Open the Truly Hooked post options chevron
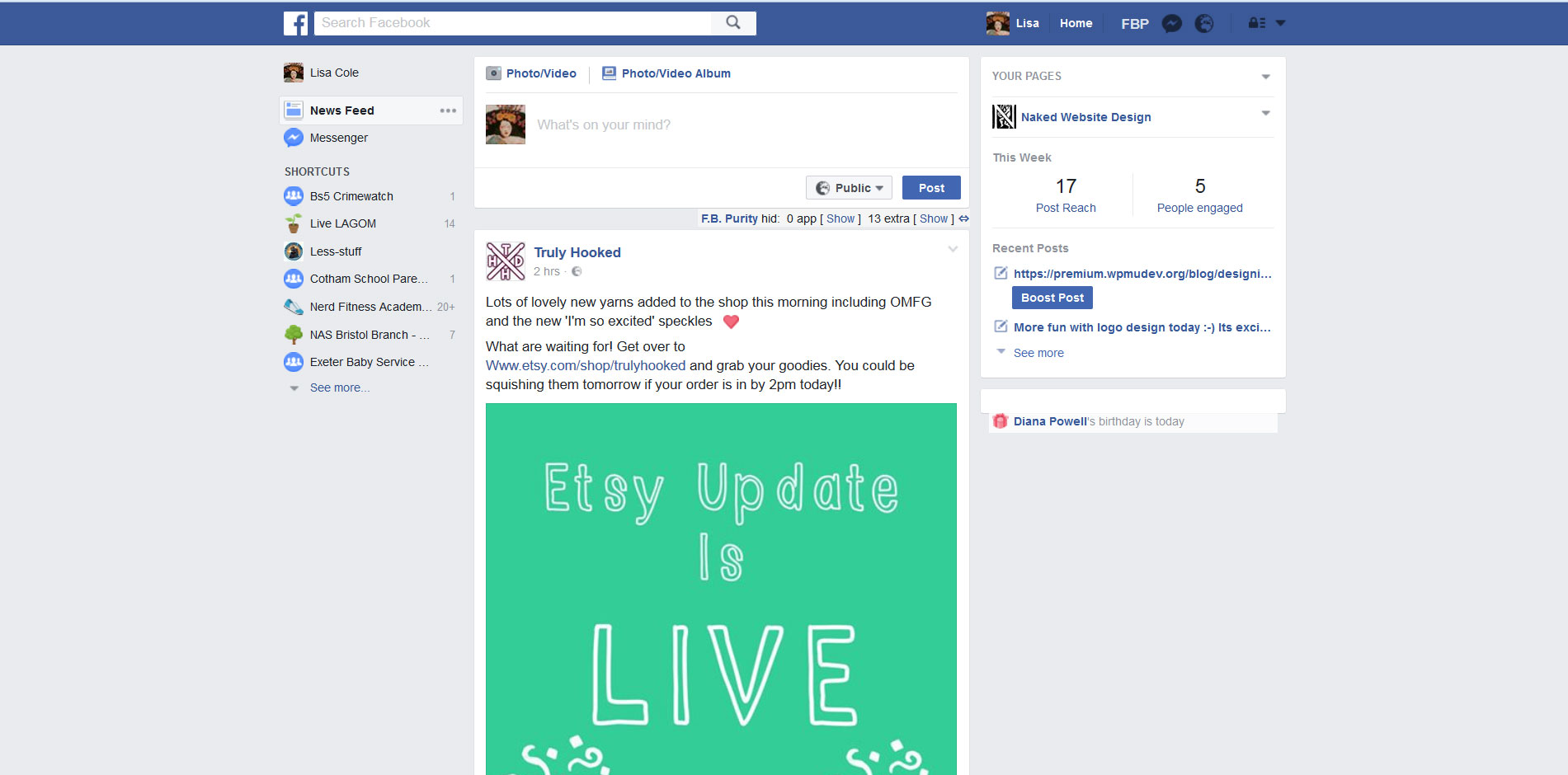 pos(953,249)
